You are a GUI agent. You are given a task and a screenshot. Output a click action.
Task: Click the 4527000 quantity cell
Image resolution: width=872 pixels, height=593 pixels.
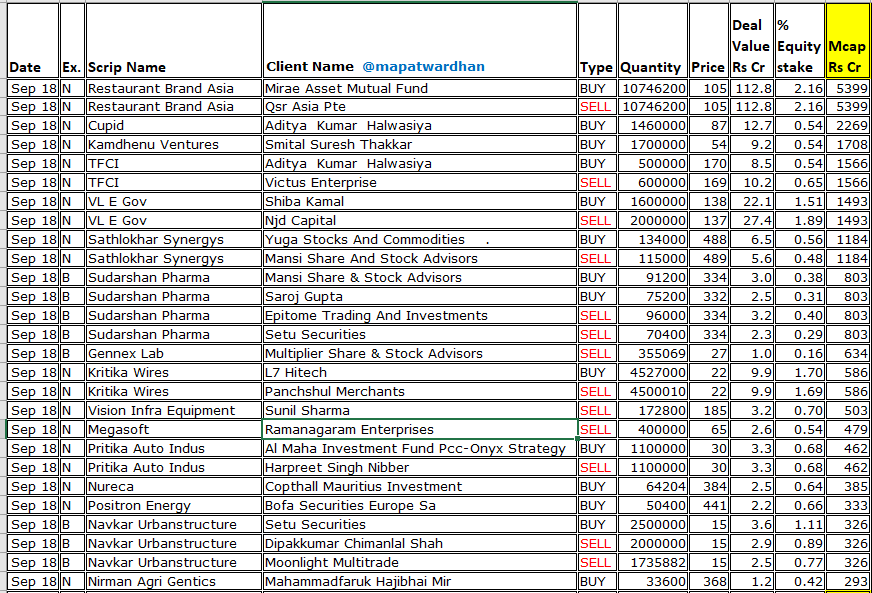tap(653, 373)
